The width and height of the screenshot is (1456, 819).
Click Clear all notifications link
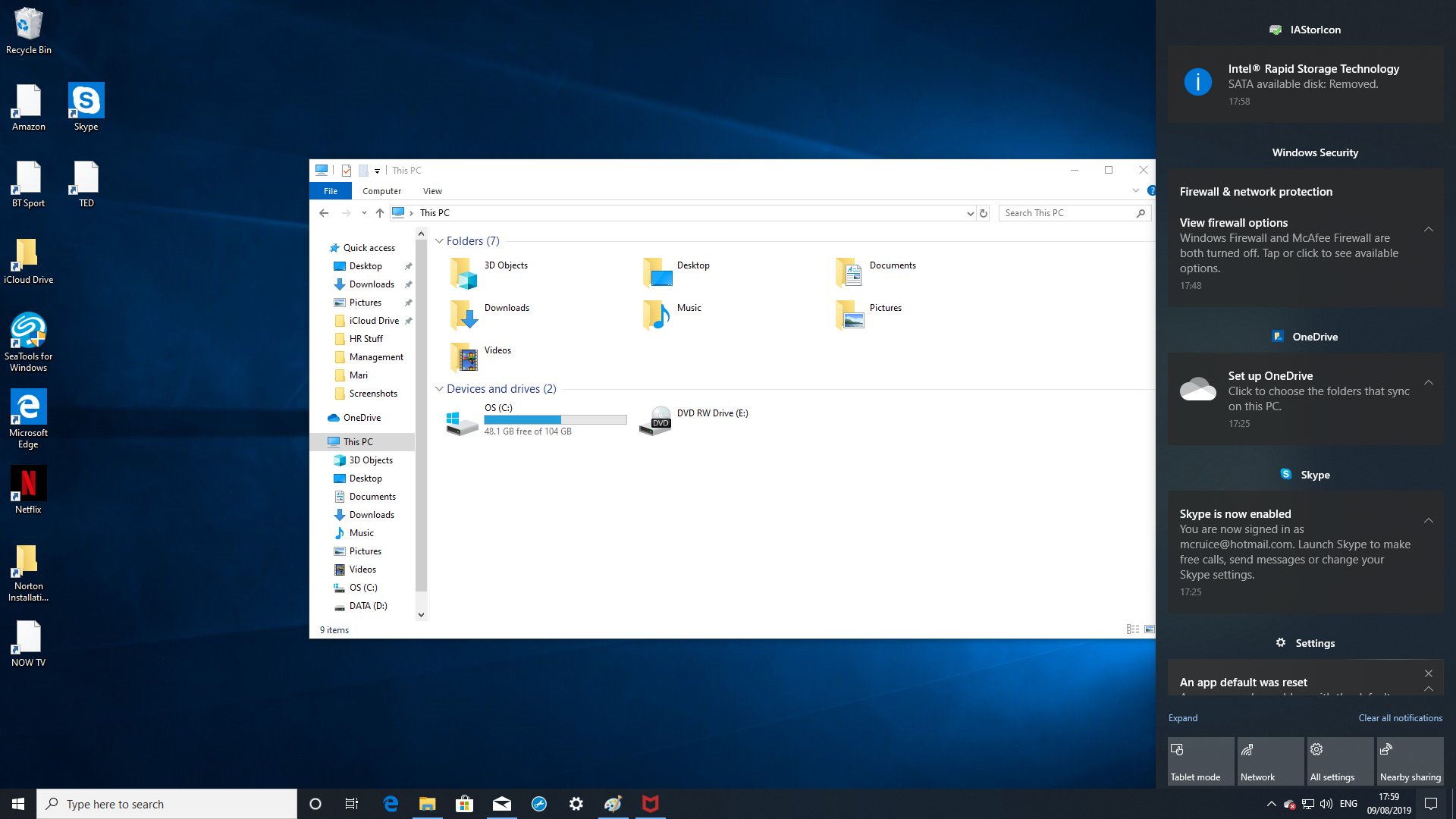coord(1400,718)
